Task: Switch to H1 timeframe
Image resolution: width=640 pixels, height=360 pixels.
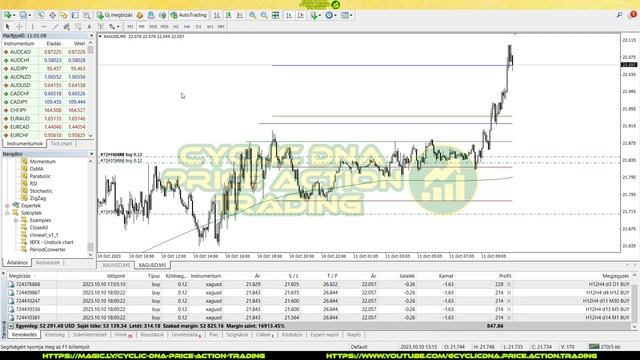Action: click(176, 27)
